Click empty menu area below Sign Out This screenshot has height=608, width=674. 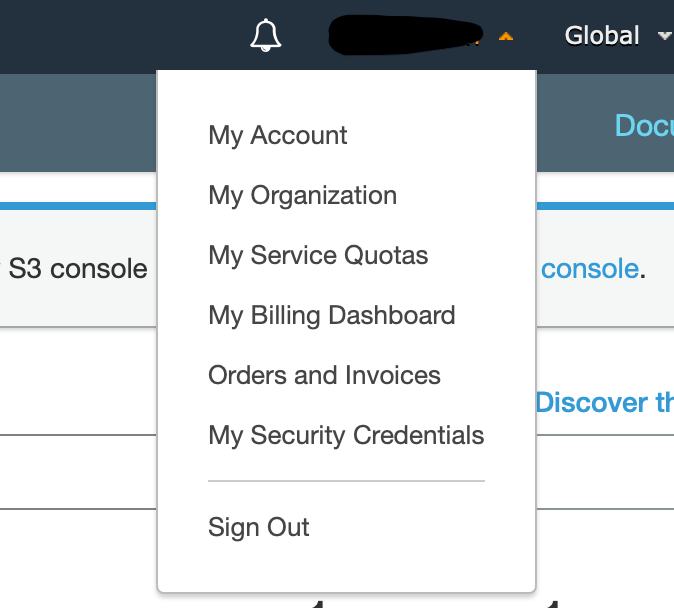(x=346, y=570)
